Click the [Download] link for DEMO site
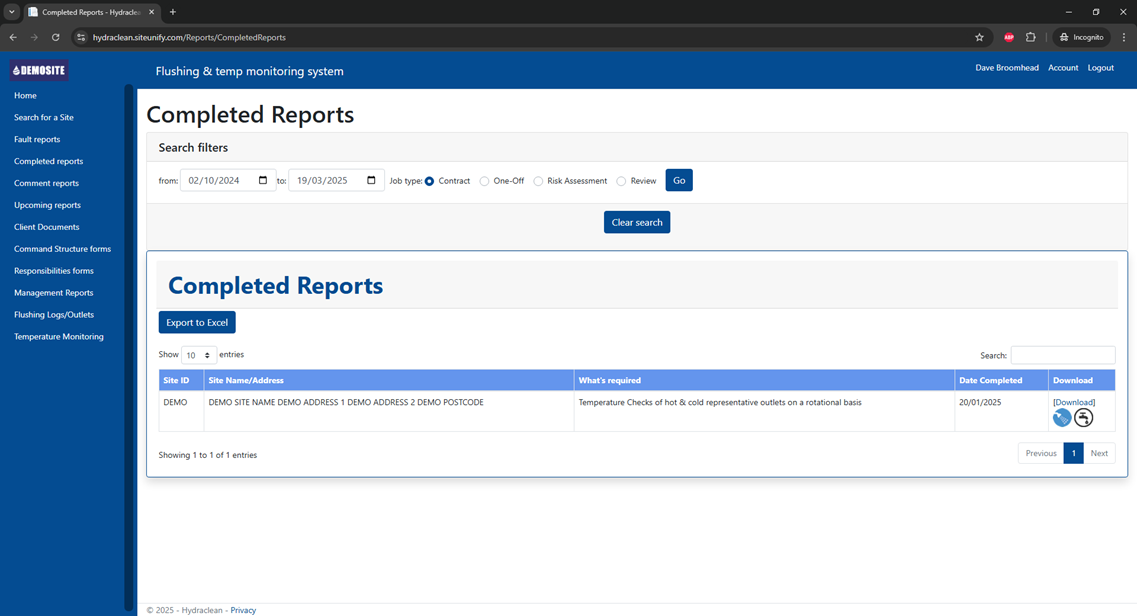The height and width of the screenshot is (616, 1137). (x=1074, y=402)
